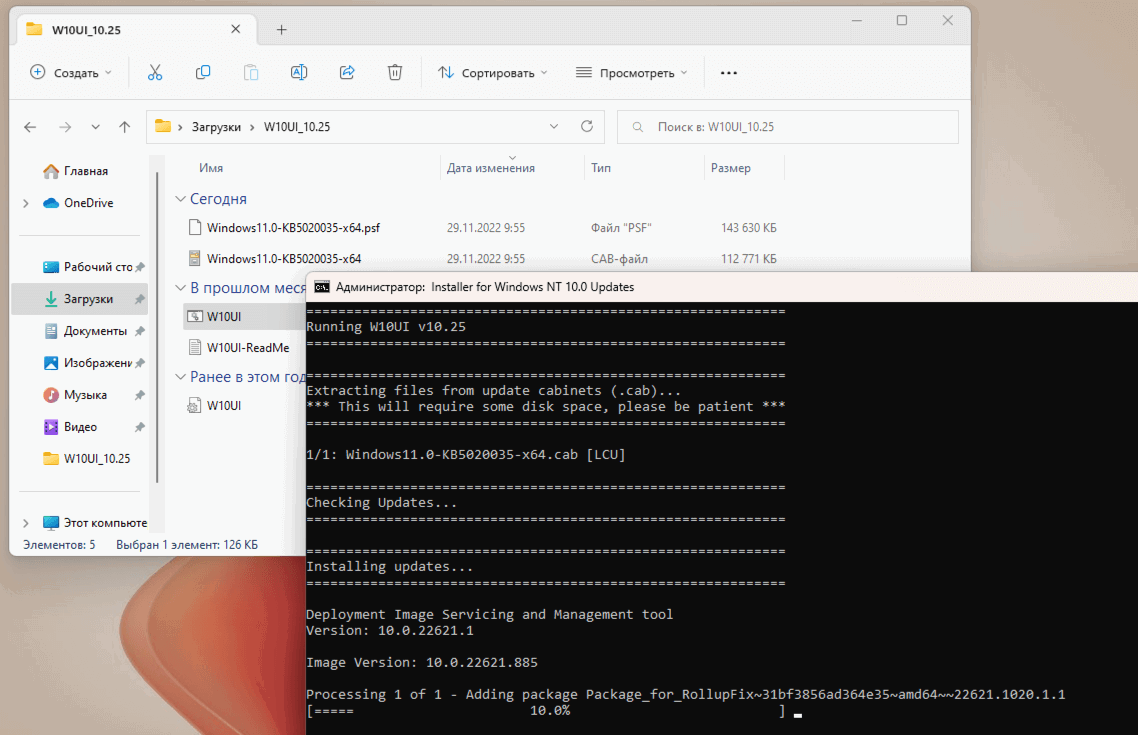
Task: Collapse the Сегодня group
Action: click(x=180, y=199)
